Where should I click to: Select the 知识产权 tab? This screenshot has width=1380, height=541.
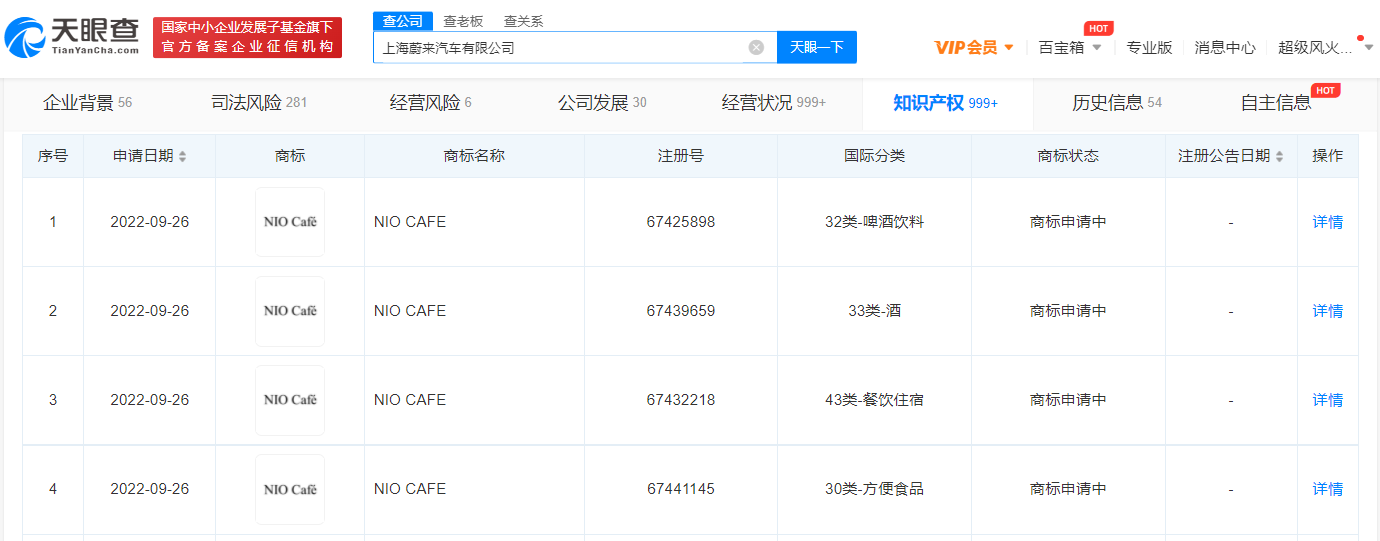(x=945, y=103)
